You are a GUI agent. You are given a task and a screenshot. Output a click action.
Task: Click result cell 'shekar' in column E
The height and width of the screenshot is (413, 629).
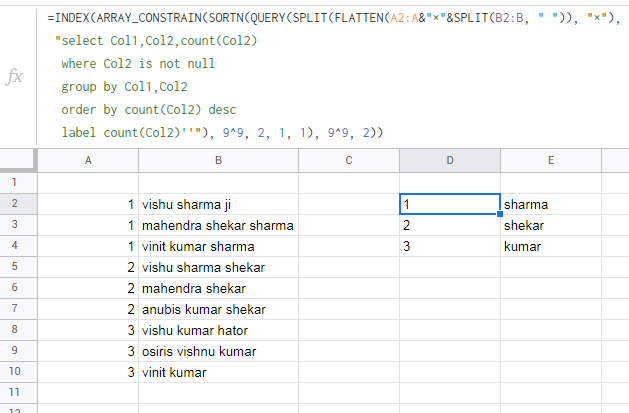(551, 225)
